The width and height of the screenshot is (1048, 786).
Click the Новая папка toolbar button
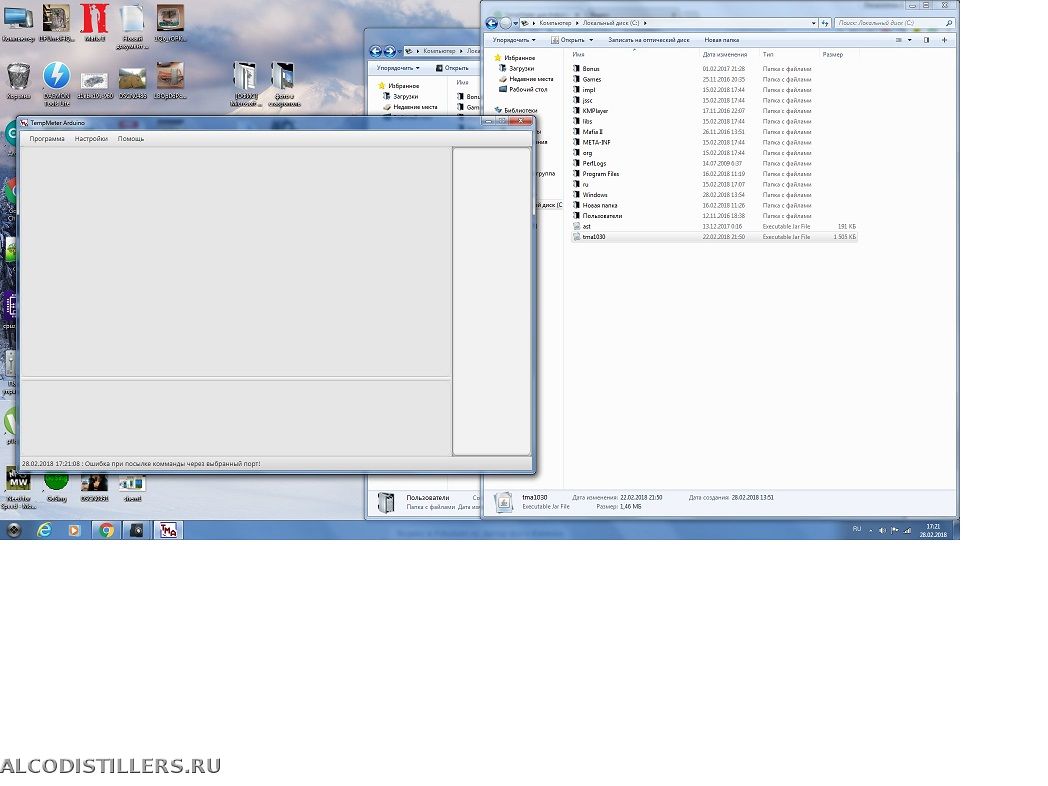tap(722, 40)
